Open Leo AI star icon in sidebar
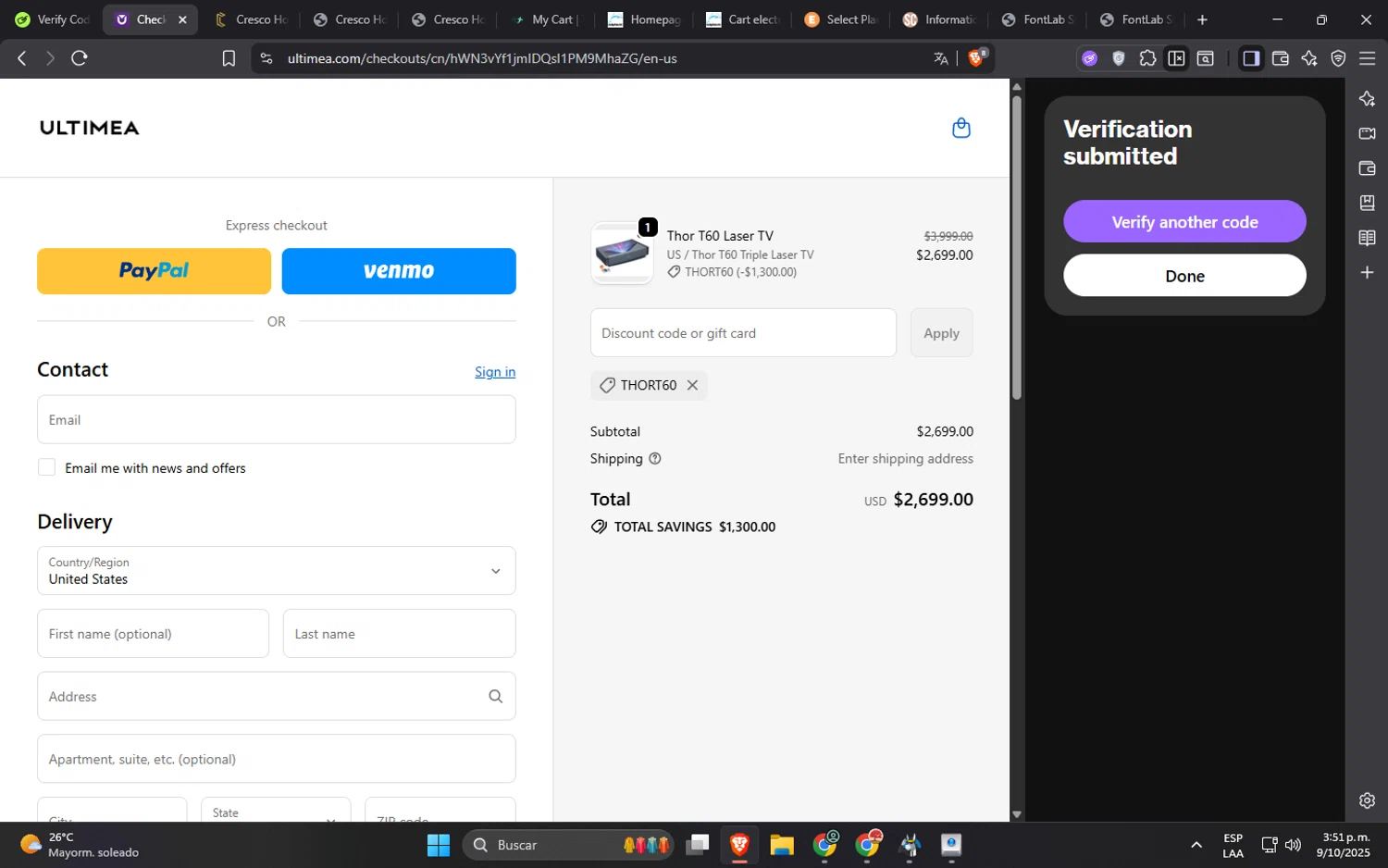1388x868 pixels. (1367, 99)
